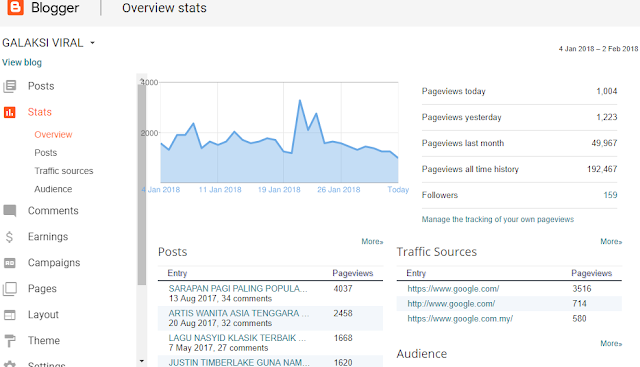Click the date range 4 Jan 2018 – 2 Feb 2018
Viewport: 640px width, 367px height.
(x=598, y=49)
